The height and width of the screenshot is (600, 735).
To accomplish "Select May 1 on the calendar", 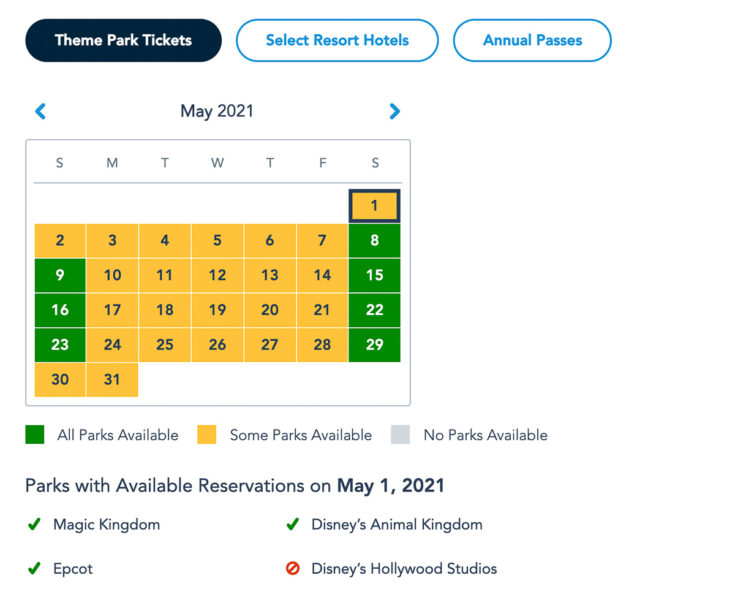I will click(375, 206).
